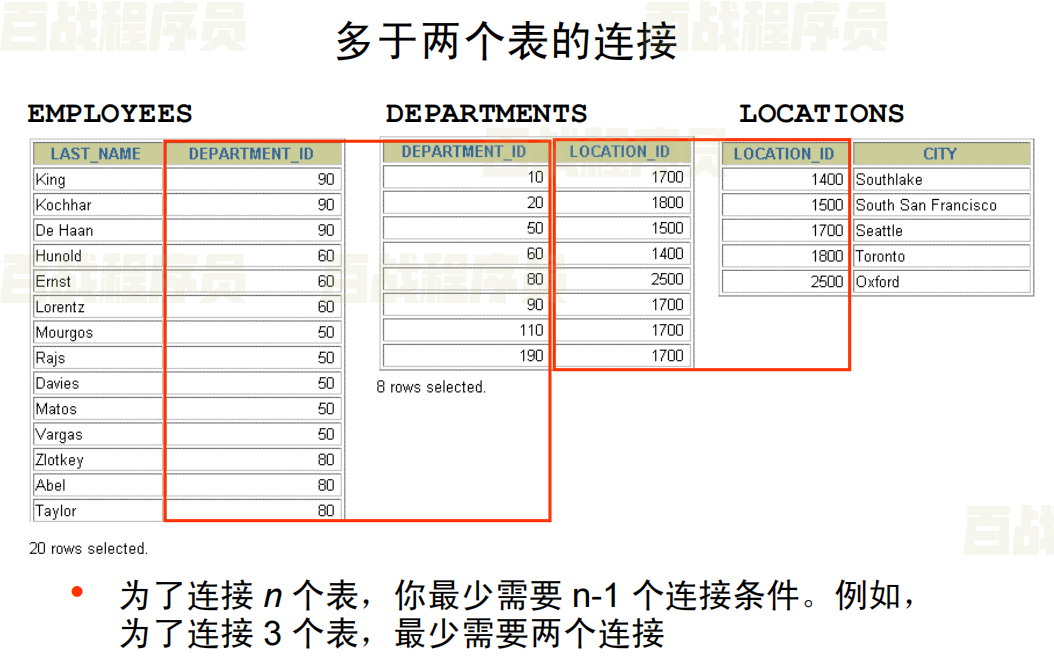This screenshot has width=1054, height=670.
Task: Click the EMPLOYEES table title
Action: (110, 114)
